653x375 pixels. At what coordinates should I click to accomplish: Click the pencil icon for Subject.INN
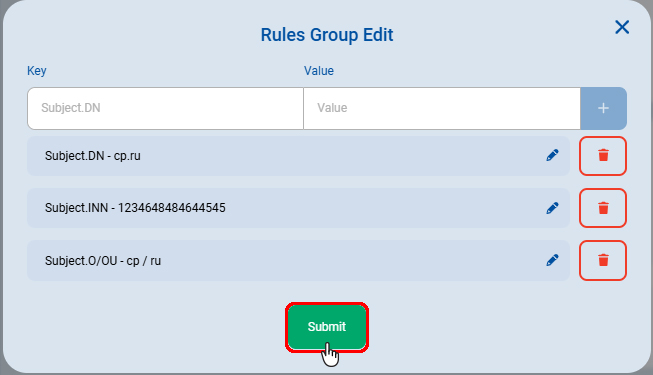click(552, 208)
